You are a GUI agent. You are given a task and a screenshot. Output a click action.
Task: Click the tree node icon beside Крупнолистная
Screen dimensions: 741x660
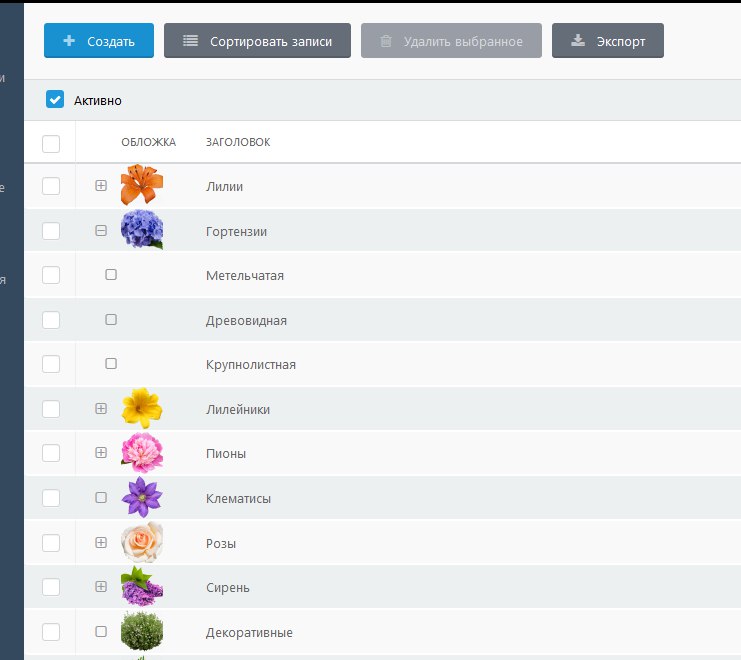[111, 363]
